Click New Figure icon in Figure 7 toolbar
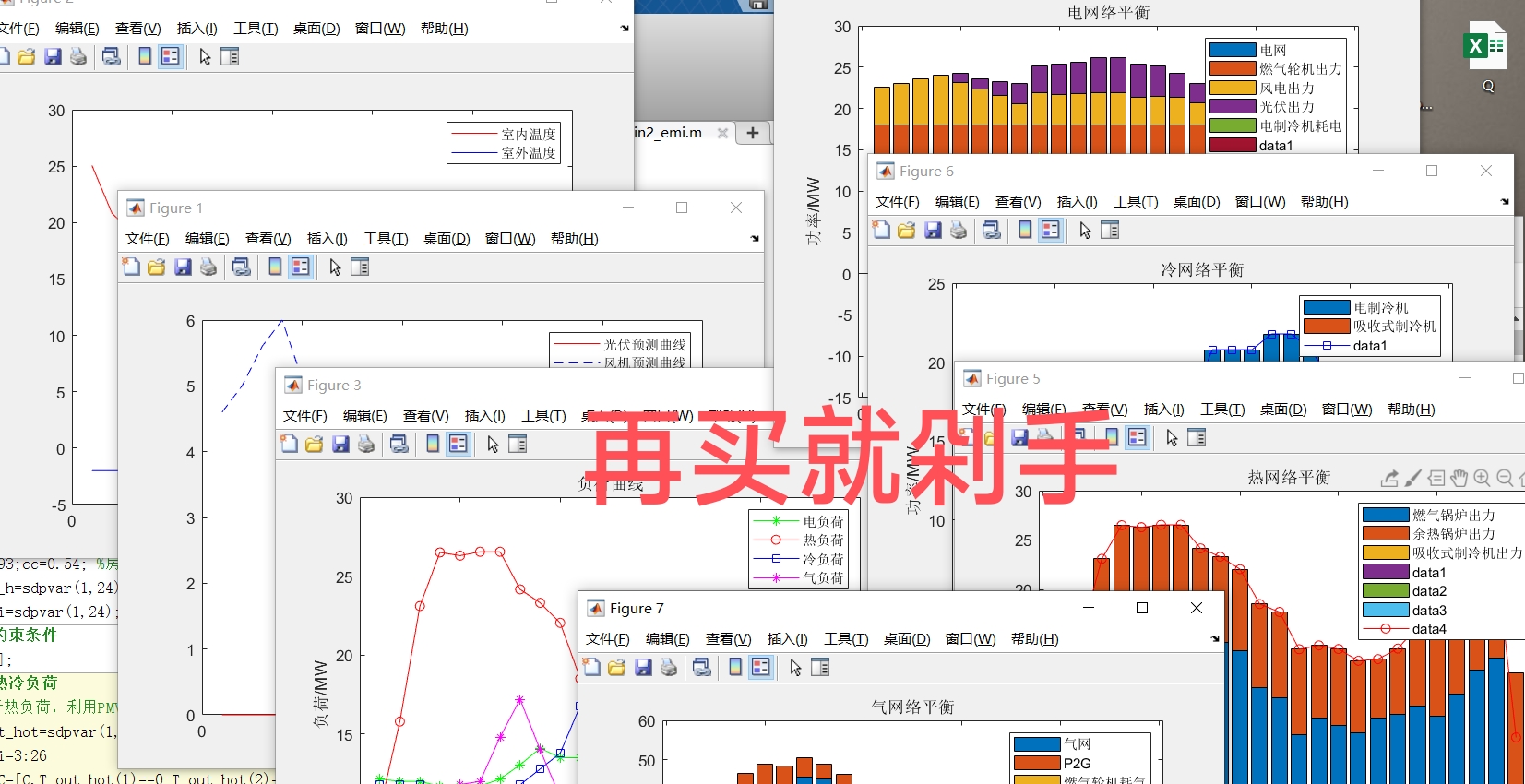1525x784 pixels. (591, 667)
